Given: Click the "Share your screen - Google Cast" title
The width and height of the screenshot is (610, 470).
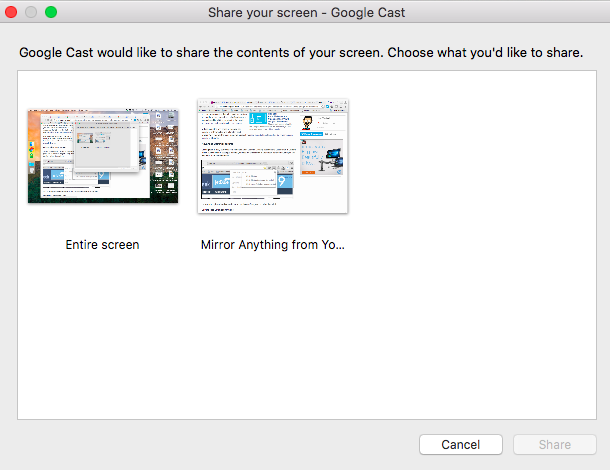Looking at the screenshot, I should click(x=307, y=12).
